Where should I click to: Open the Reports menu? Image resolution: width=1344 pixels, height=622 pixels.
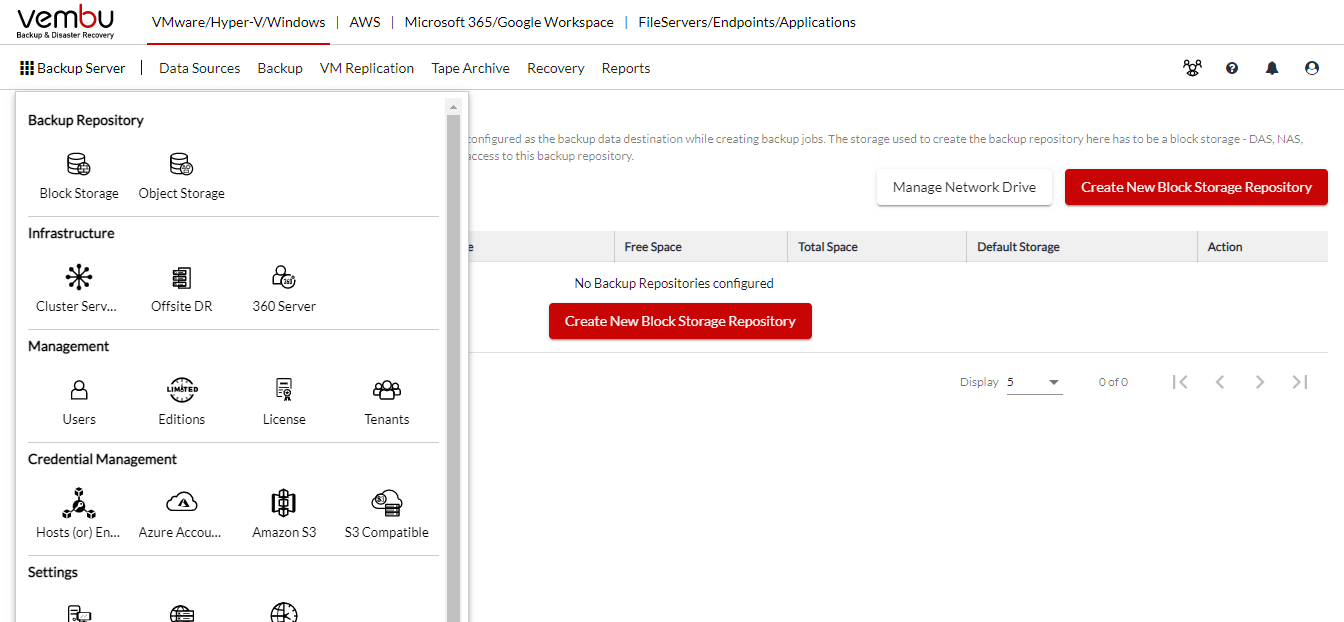click(x=626, y=68)
